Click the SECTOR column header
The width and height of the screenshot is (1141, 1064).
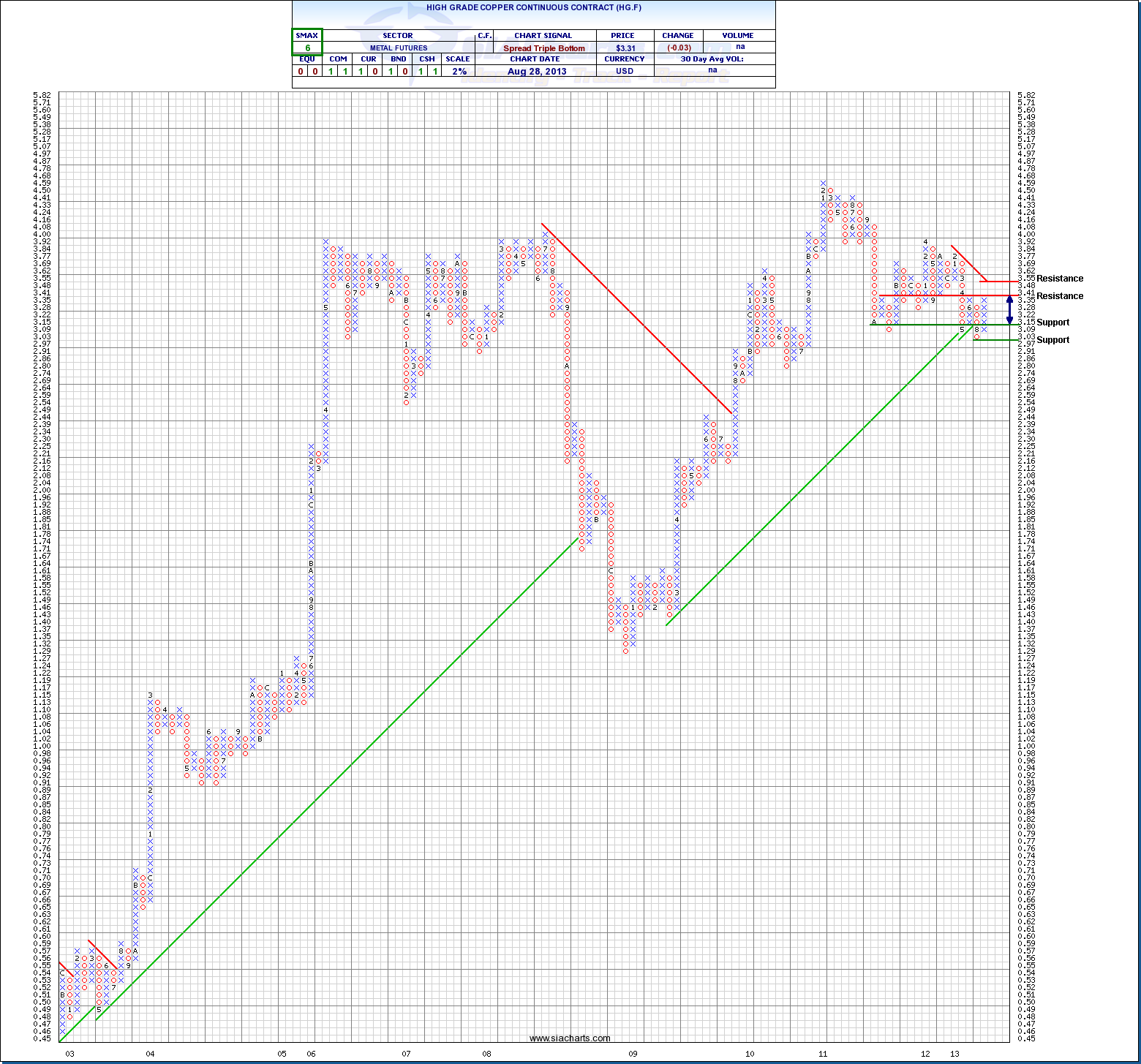click(398, 35)
